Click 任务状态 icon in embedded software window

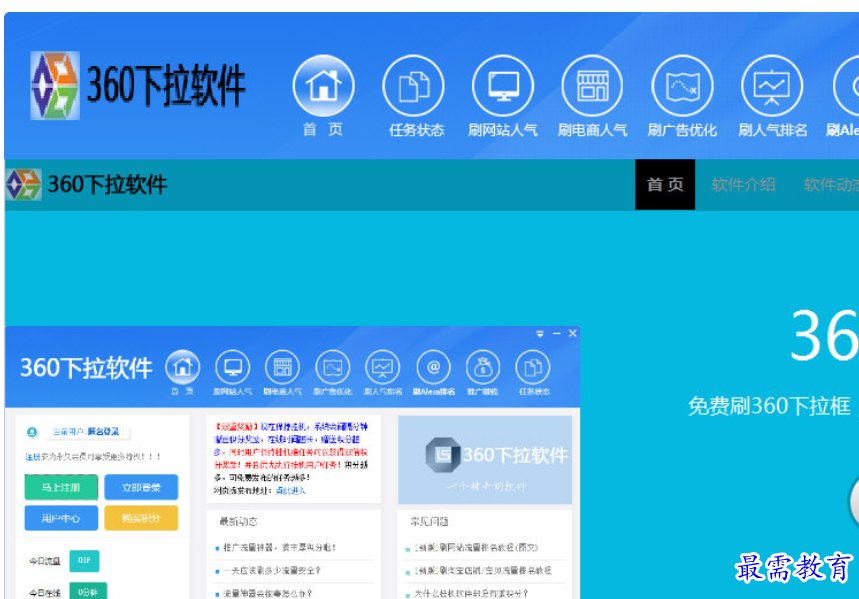[x=533, y=367]
